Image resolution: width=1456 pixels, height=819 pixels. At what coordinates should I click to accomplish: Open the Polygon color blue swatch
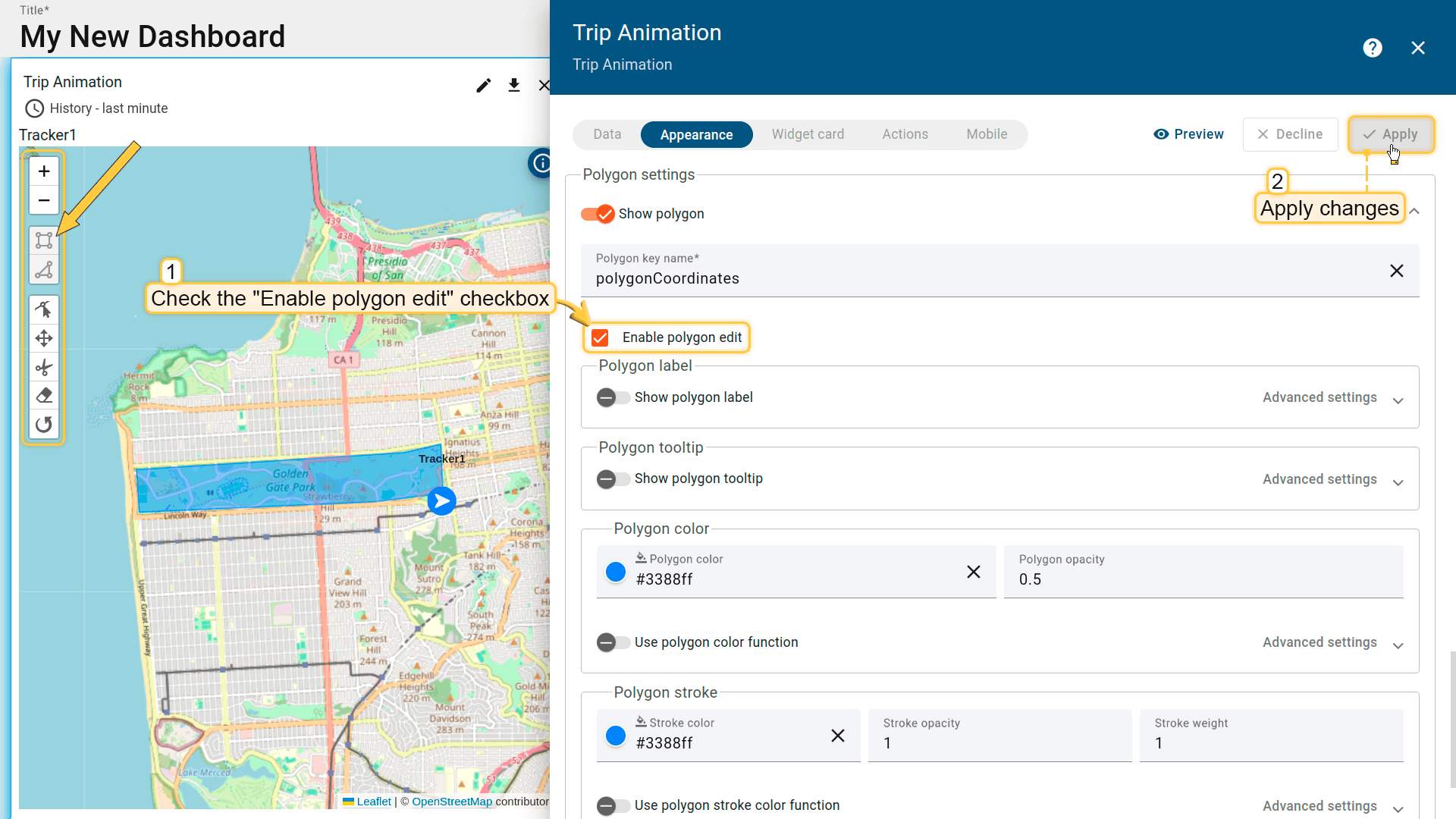click(616, 572)
